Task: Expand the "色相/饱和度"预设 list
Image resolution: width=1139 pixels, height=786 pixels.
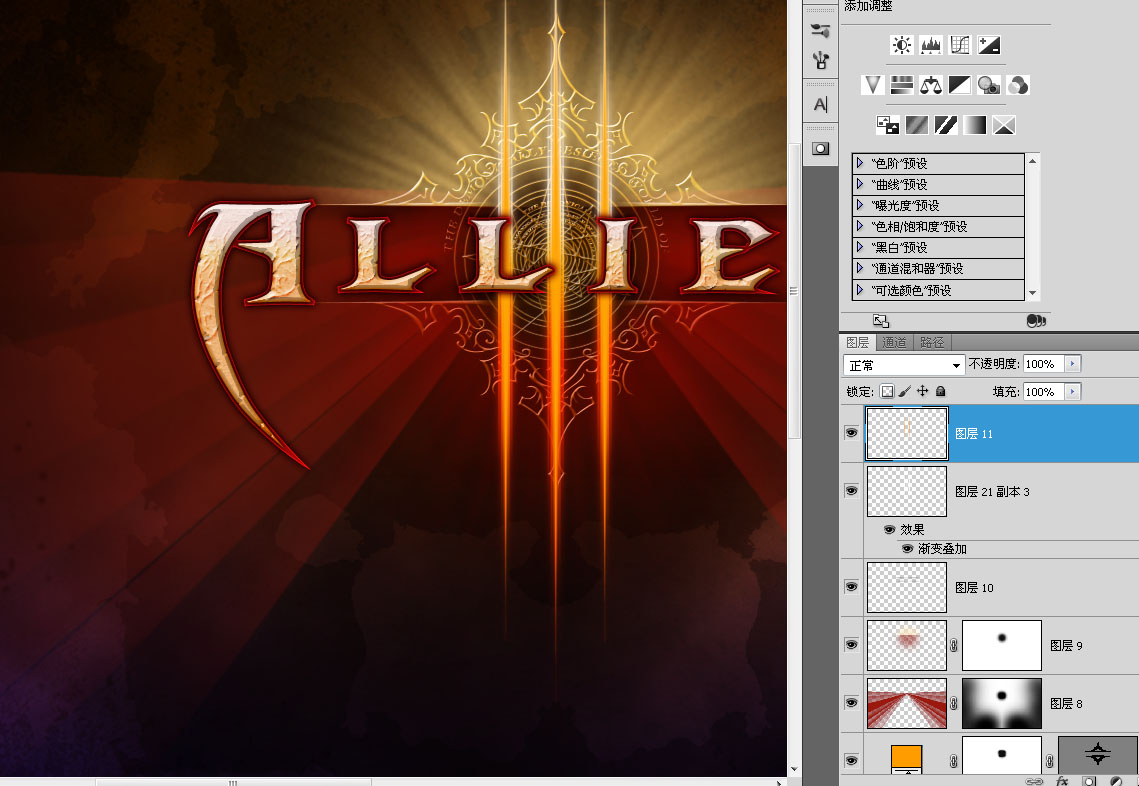Action: click(x=860, y=226)
